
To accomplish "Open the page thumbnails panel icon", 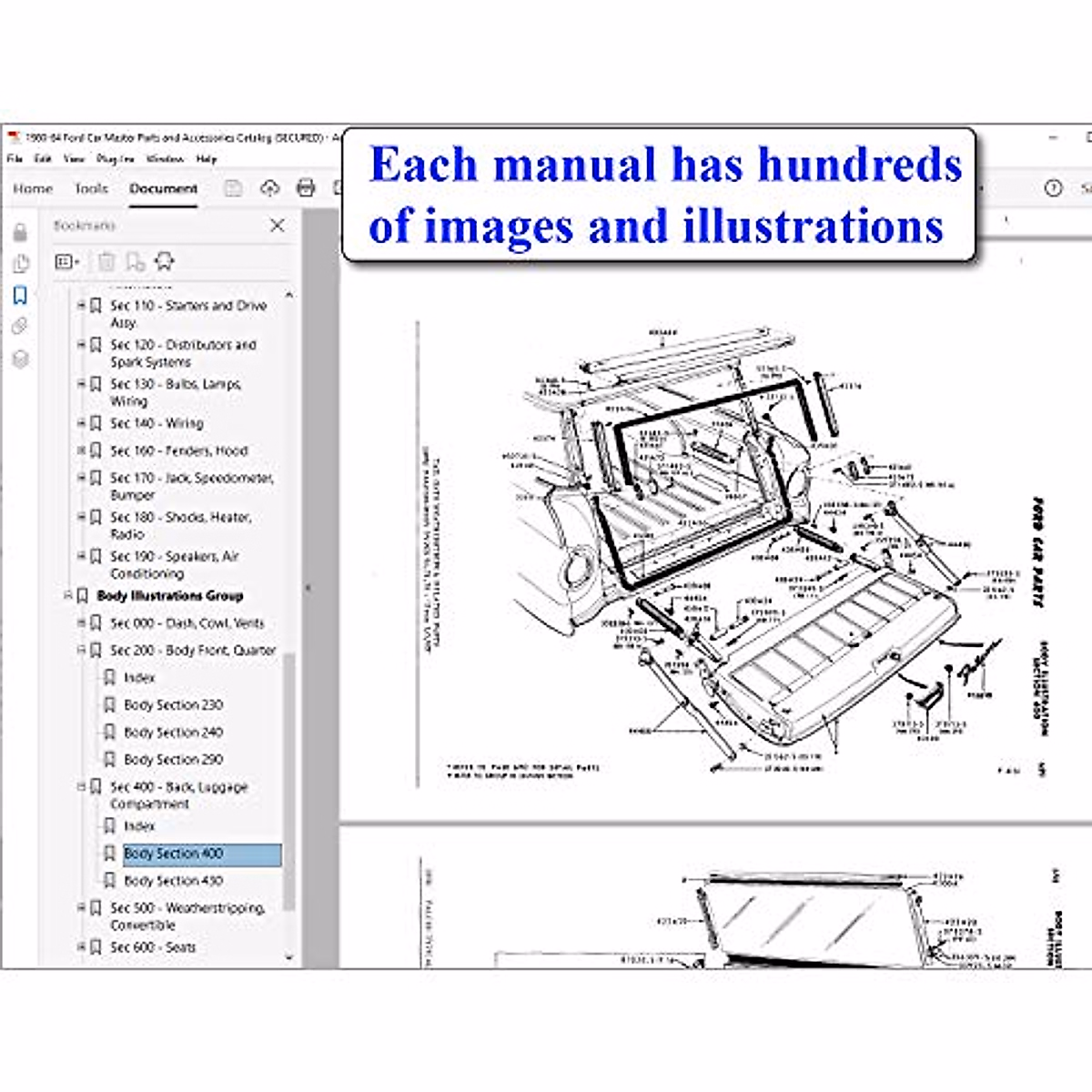I will coord(20,264).
